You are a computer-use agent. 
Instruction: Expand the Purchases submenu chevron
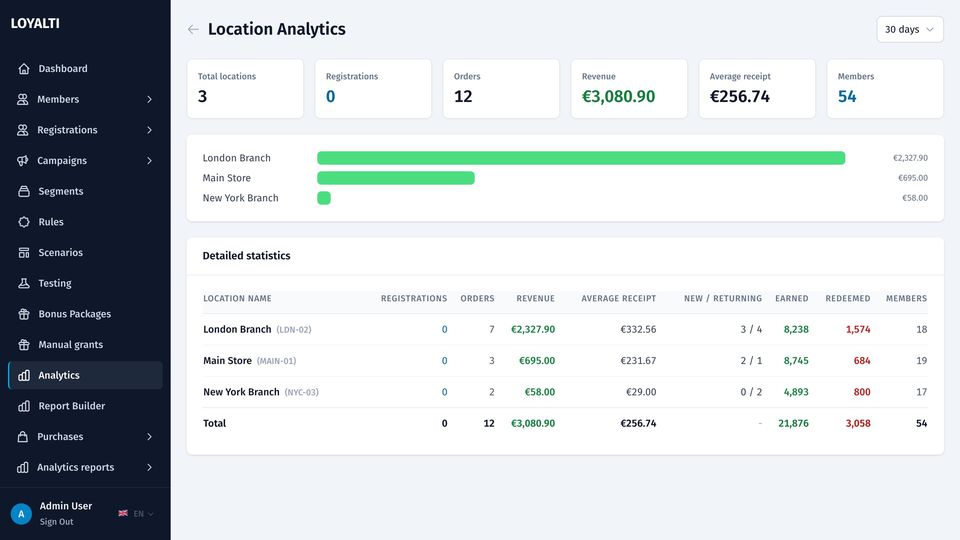[x=149, y=437]
